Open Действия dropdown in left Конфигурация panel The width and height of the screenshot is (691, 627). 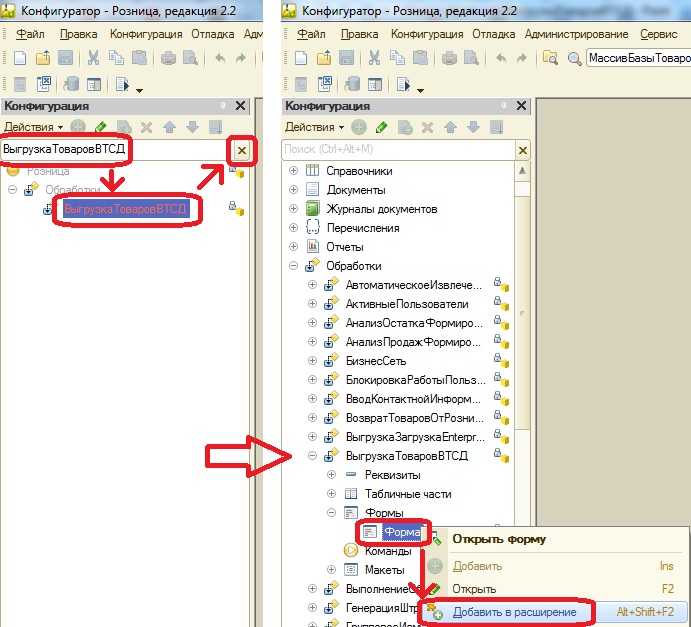(x=33, y=127)
